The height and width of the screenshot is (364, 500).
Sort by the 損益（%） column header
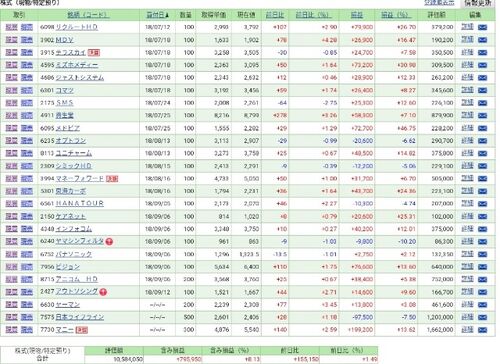pos(396,15)
